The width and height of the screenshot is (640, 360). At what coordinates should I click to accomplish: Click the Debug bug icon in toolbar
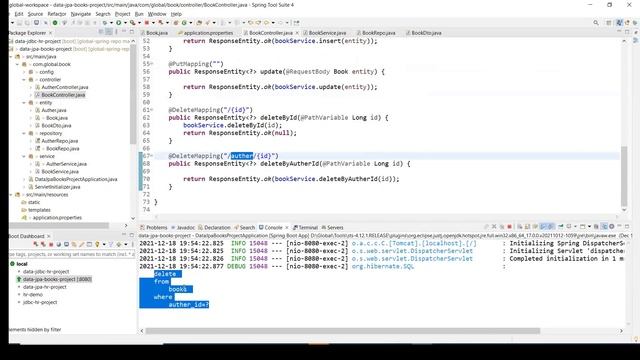104,23
